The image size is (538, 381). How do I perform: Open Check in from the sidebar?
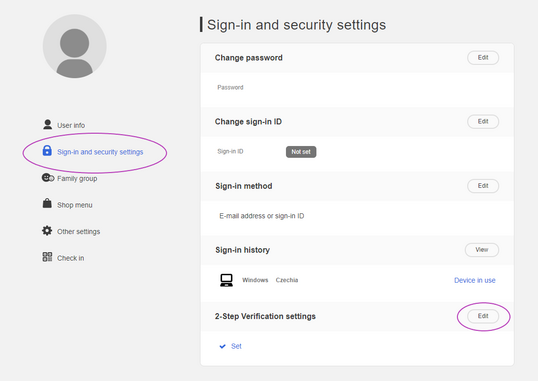click(x=70, y=258)
